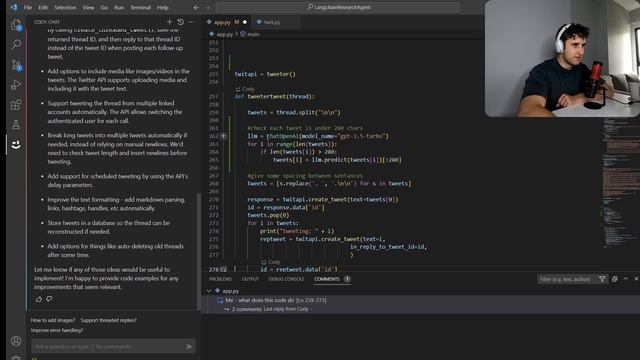This screenshot has height=360, width=640.
Task: Open the Run and Debug view
Action: coord(16,84)
